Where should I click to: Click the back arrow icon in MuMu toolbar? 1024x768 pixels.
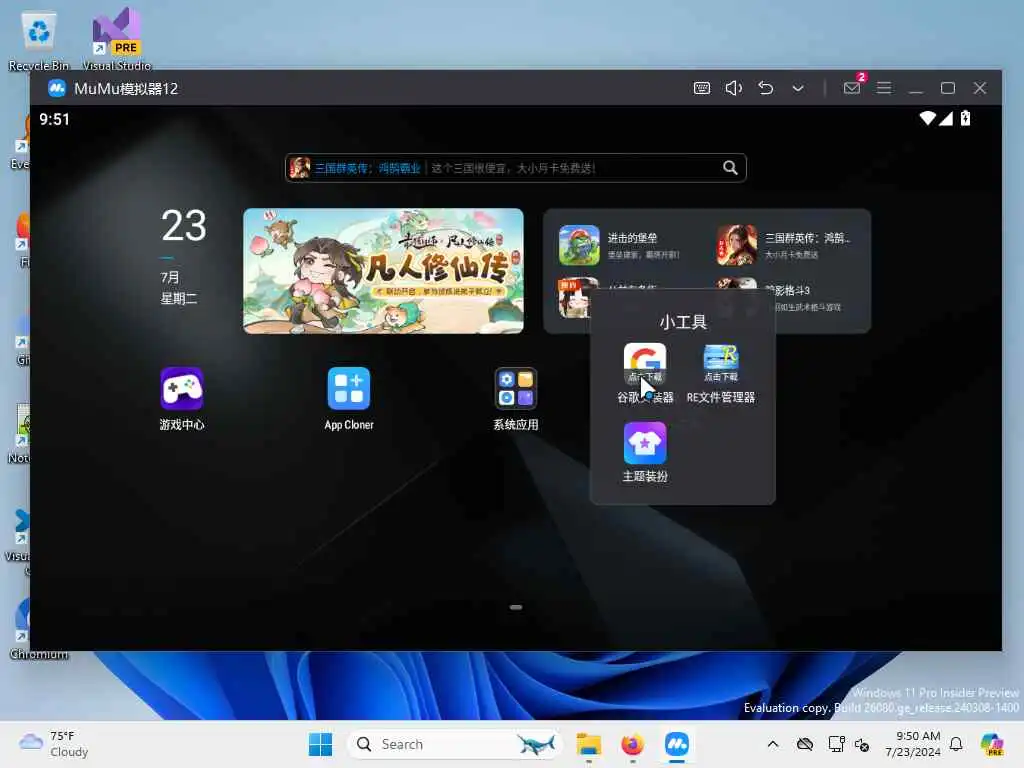click(x=766, y=88)
